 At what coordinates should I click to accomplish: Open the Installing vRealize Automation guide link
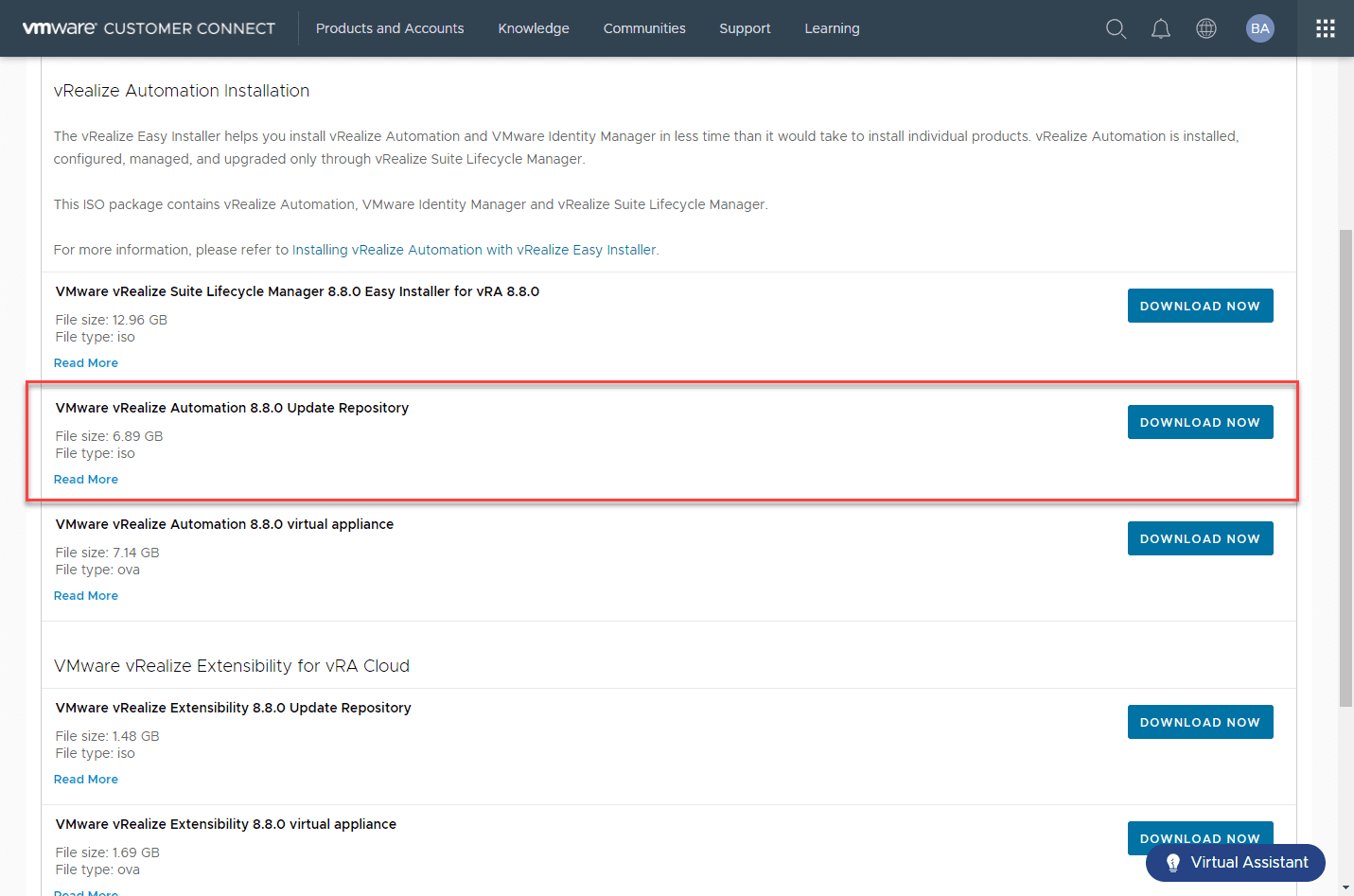point(475,249)
